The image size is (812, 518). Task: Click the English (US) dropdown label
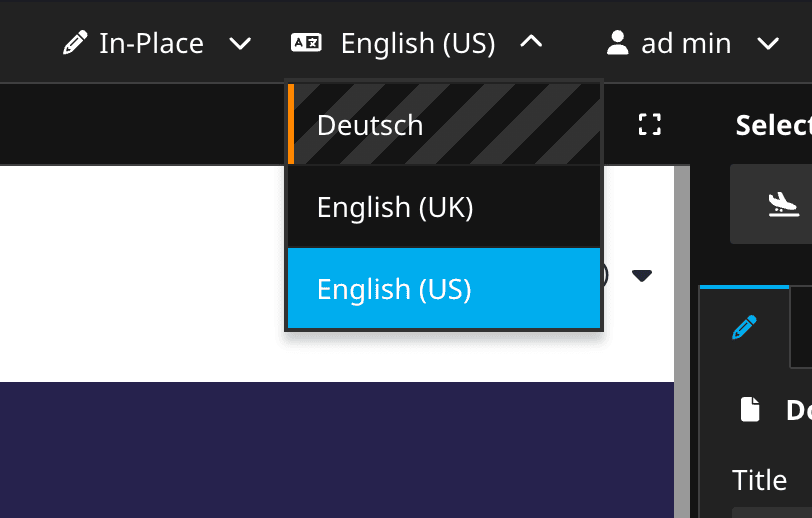[418, 43]
